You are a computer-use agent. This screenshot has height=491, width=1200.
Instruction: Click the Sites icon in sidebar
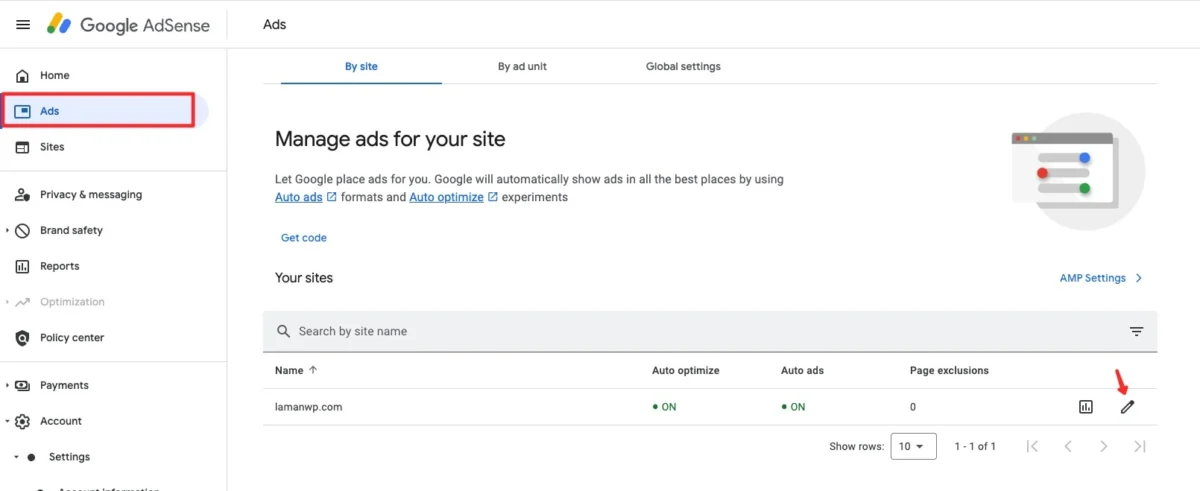coord(22,147)
